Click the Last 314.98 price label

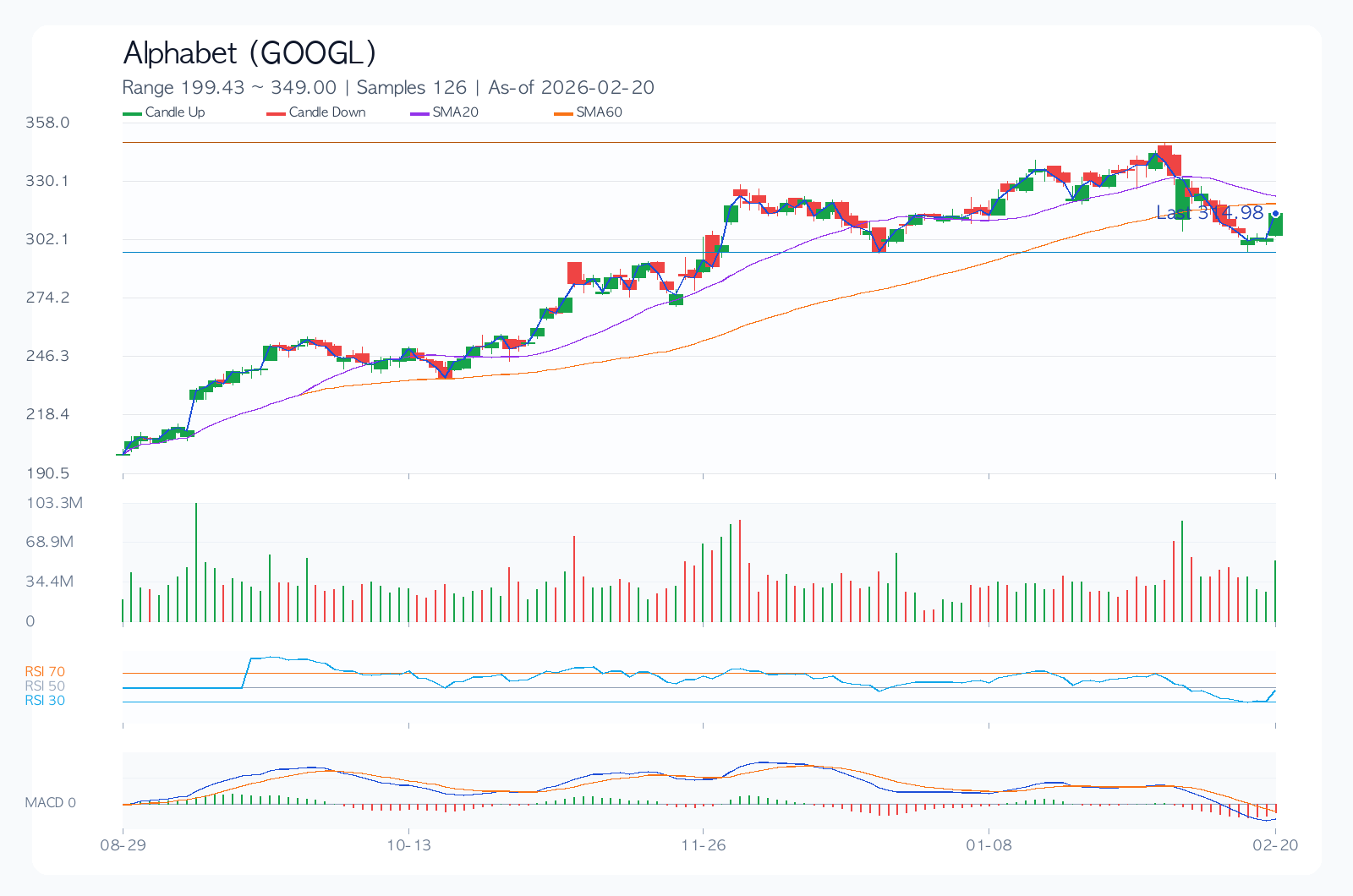(x=1209, y=213)
